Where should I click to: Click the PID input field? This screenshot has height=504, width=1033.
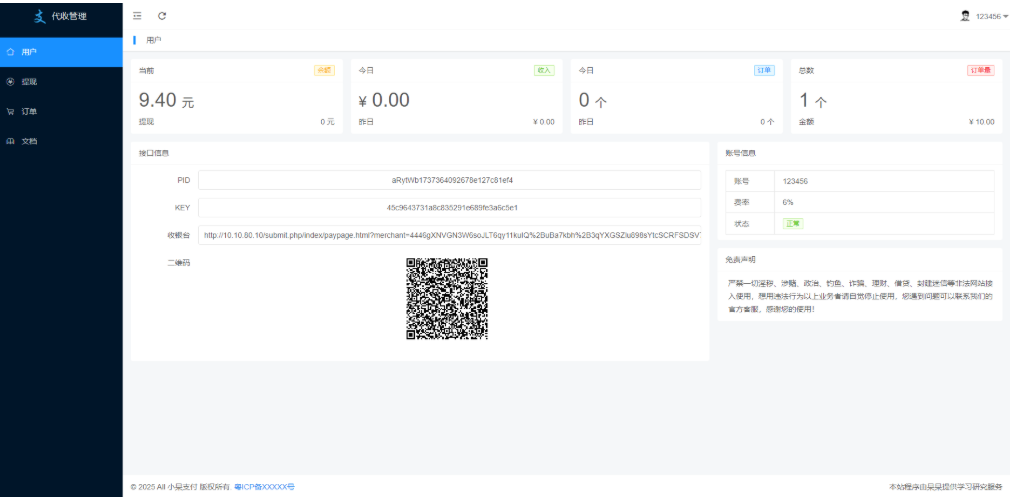(x=449, y=180)
